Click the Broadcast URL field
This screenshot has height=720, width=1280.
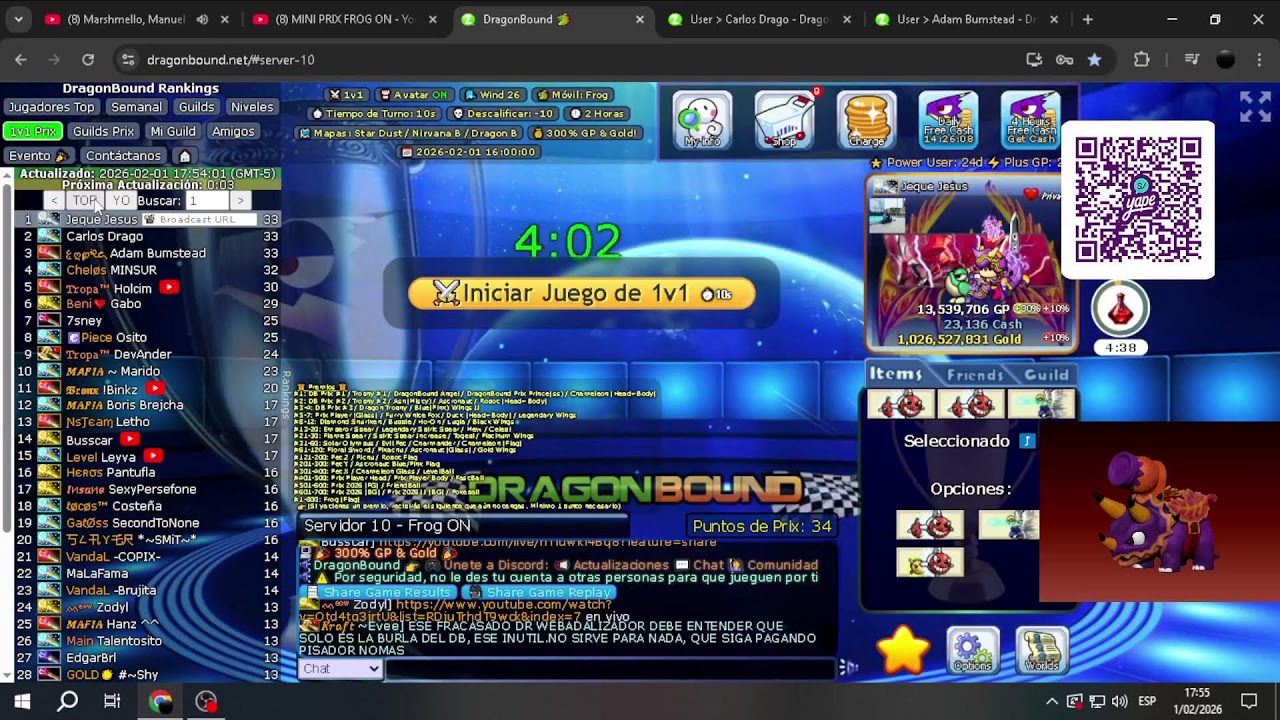(199, 219)
